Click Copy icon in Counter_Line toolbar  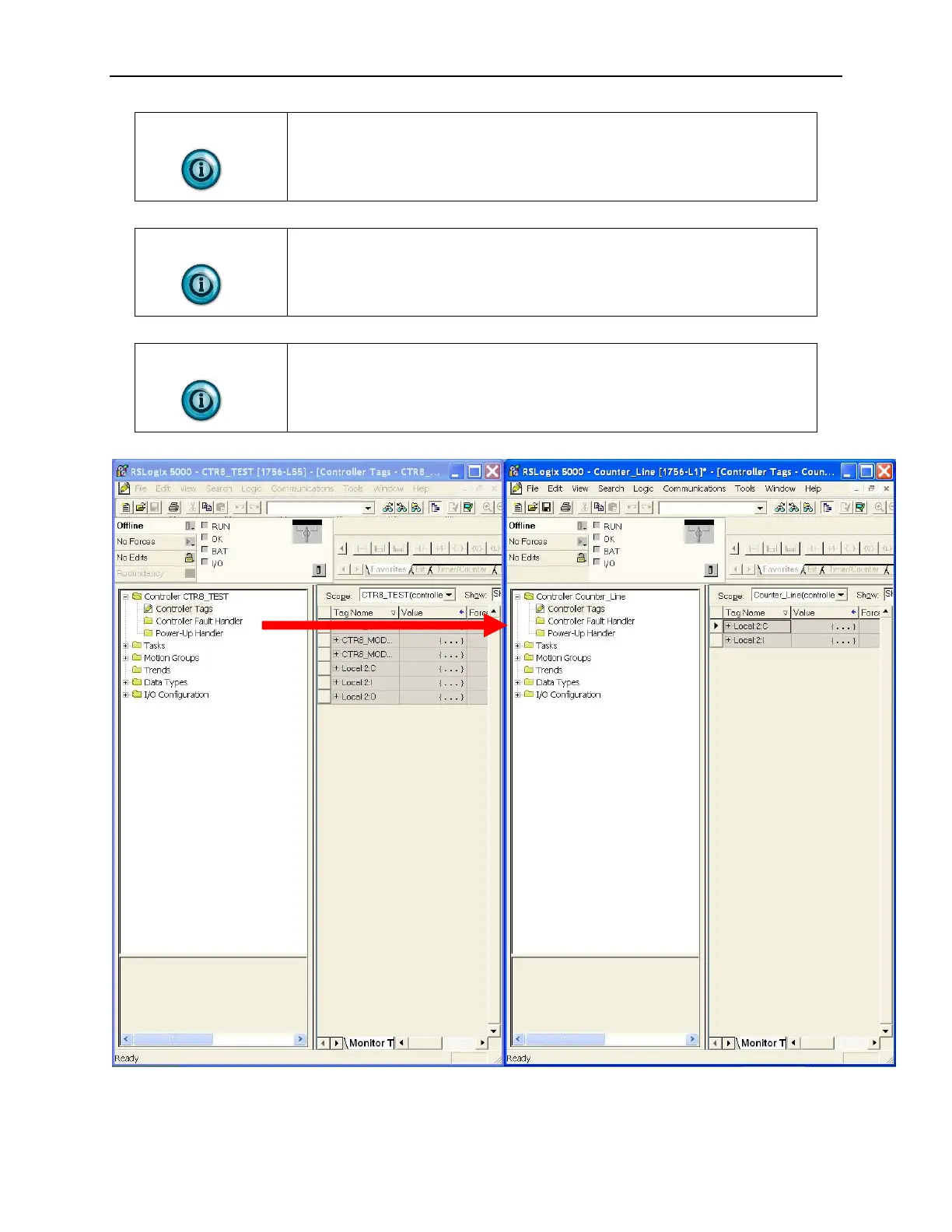click(599, 507)
